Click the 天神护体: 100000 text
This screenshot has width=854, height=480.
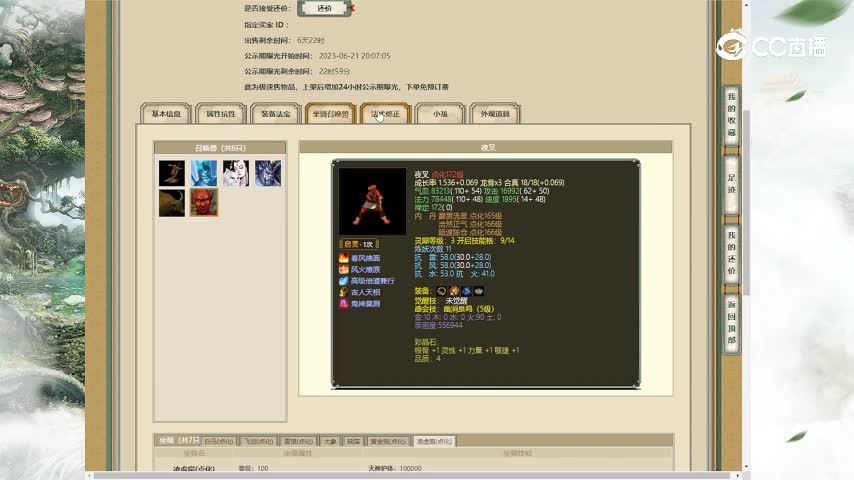coord(395,468)
